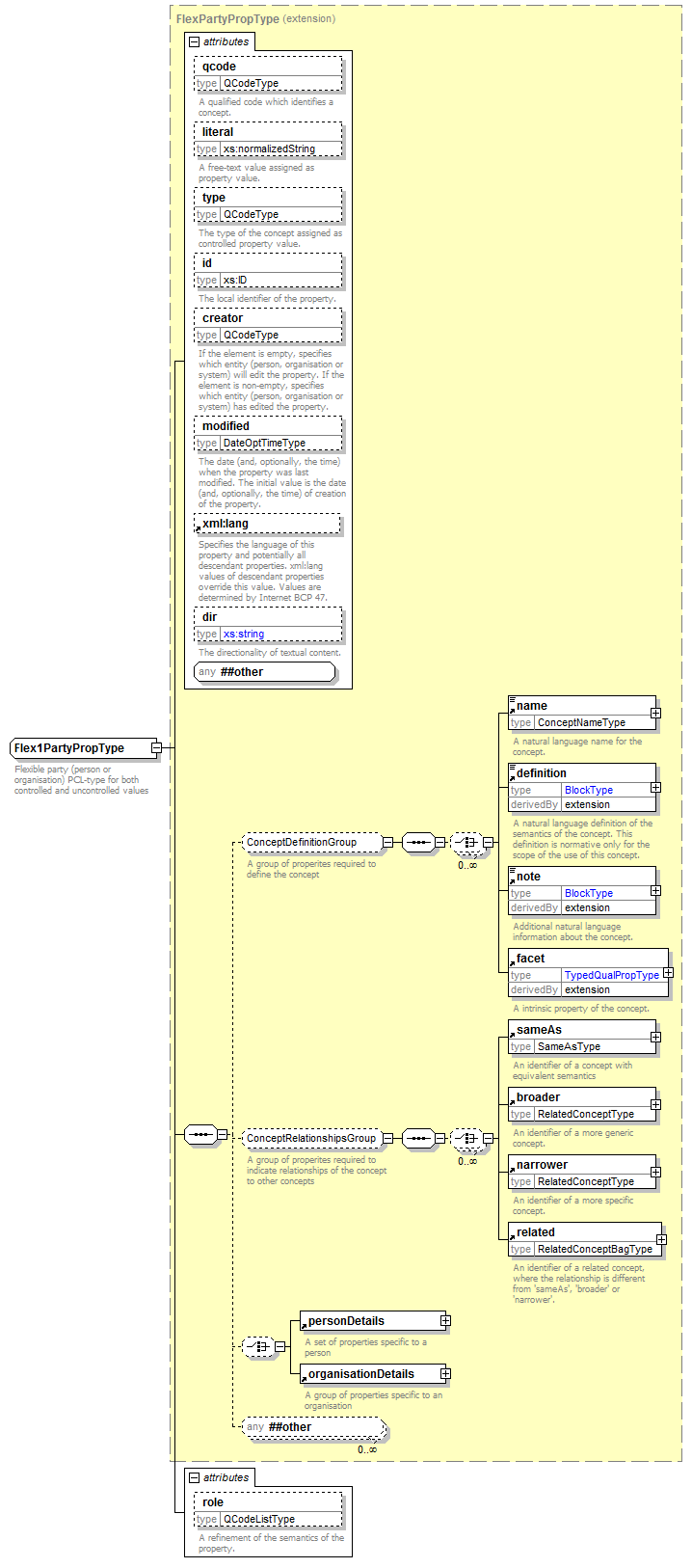Click the sequence icon after ConceptRelationshipsGroup
This screenshot has width=692, height=1568.
point(417,1138)
